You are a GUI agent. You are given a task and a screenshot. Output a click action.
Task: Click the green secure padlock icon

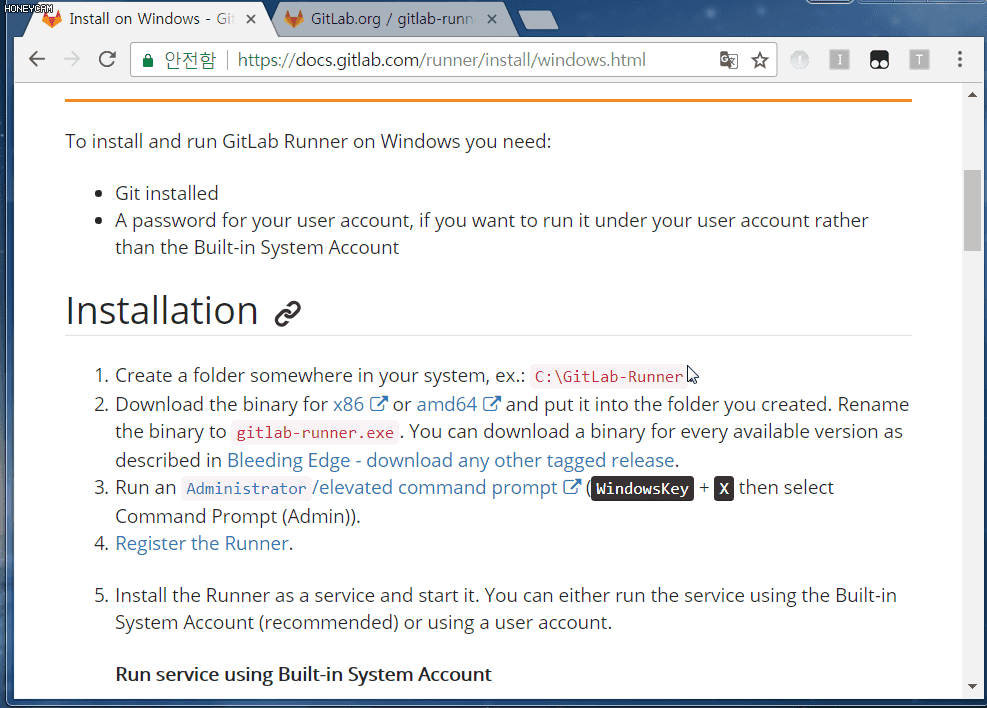click(147, 60)
